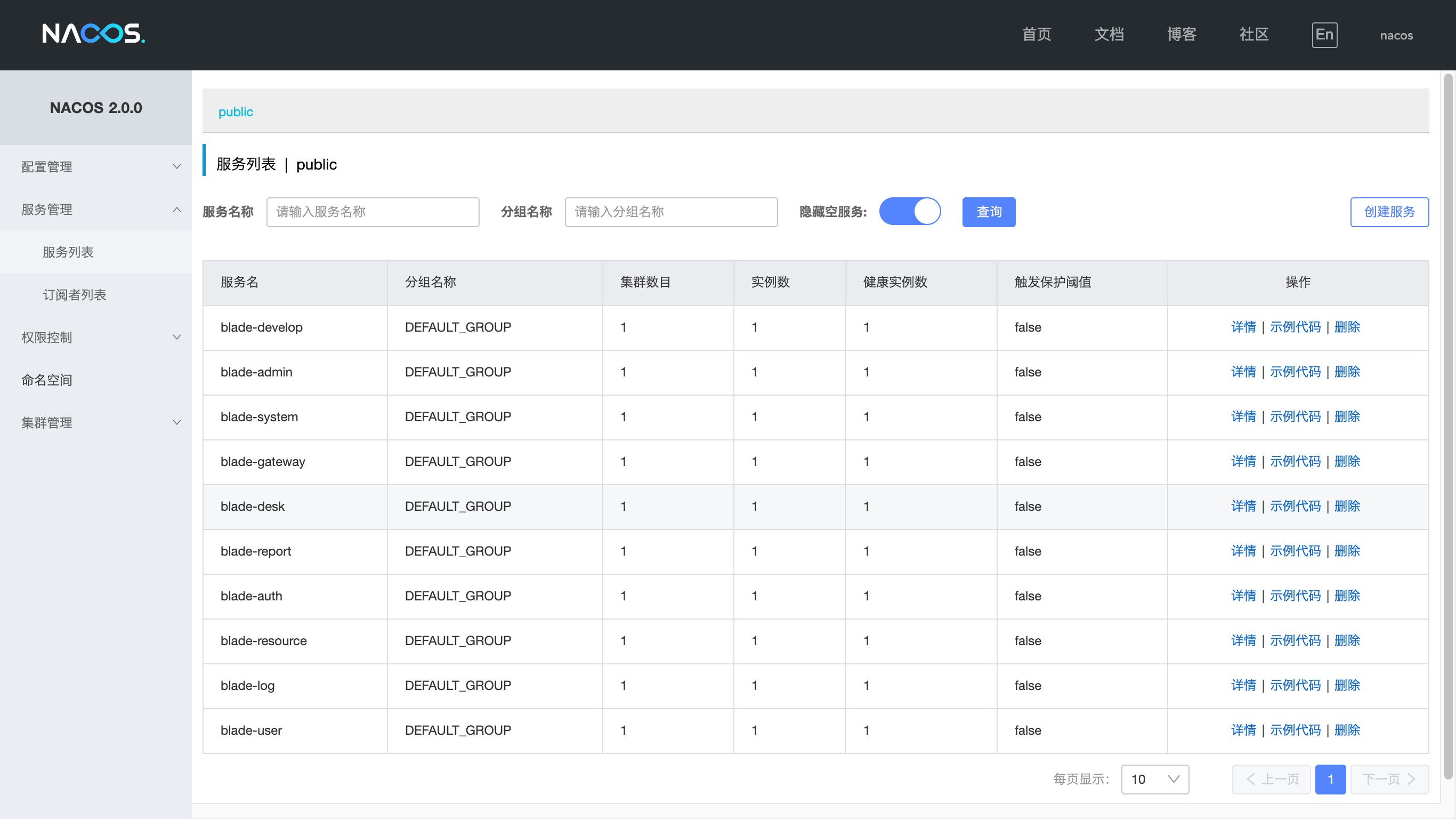Expand 集群管理 sidebar chevron
The width and height of the screenshot is (1456, 819).
(x=176, y=422)
